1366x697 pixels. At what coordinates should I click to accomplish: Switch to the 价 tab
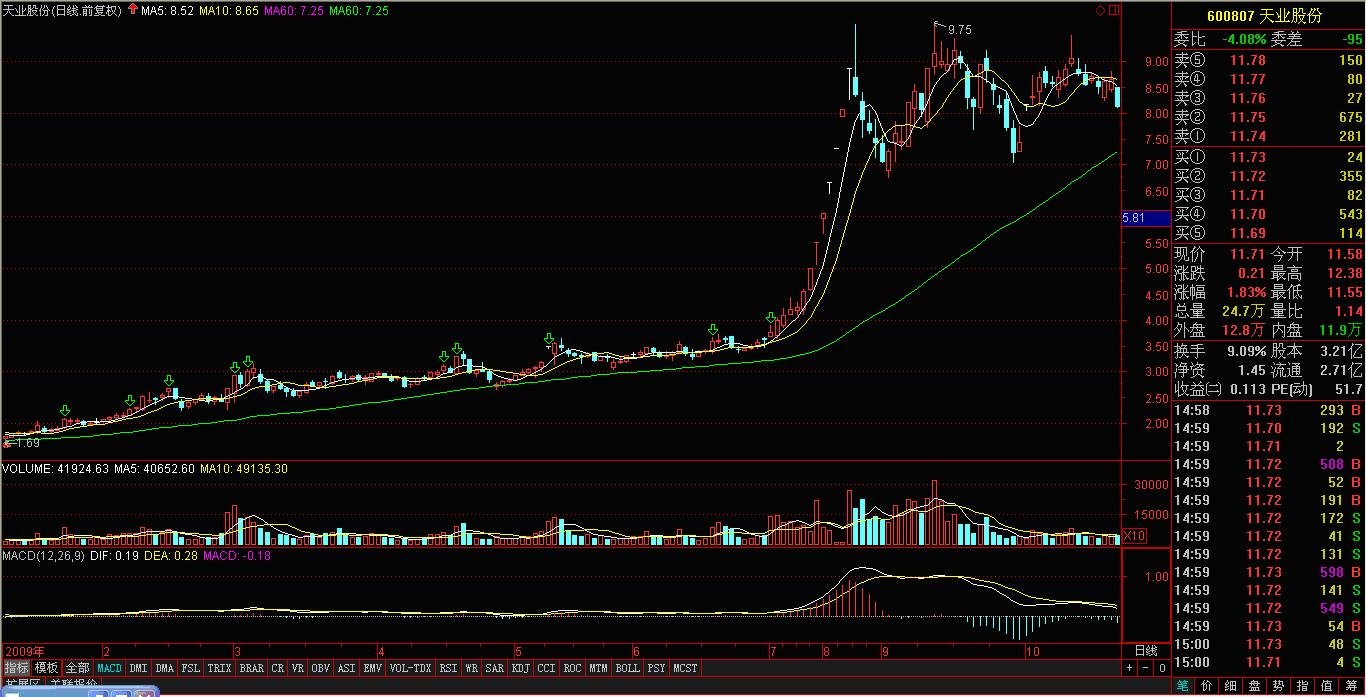1208,686
